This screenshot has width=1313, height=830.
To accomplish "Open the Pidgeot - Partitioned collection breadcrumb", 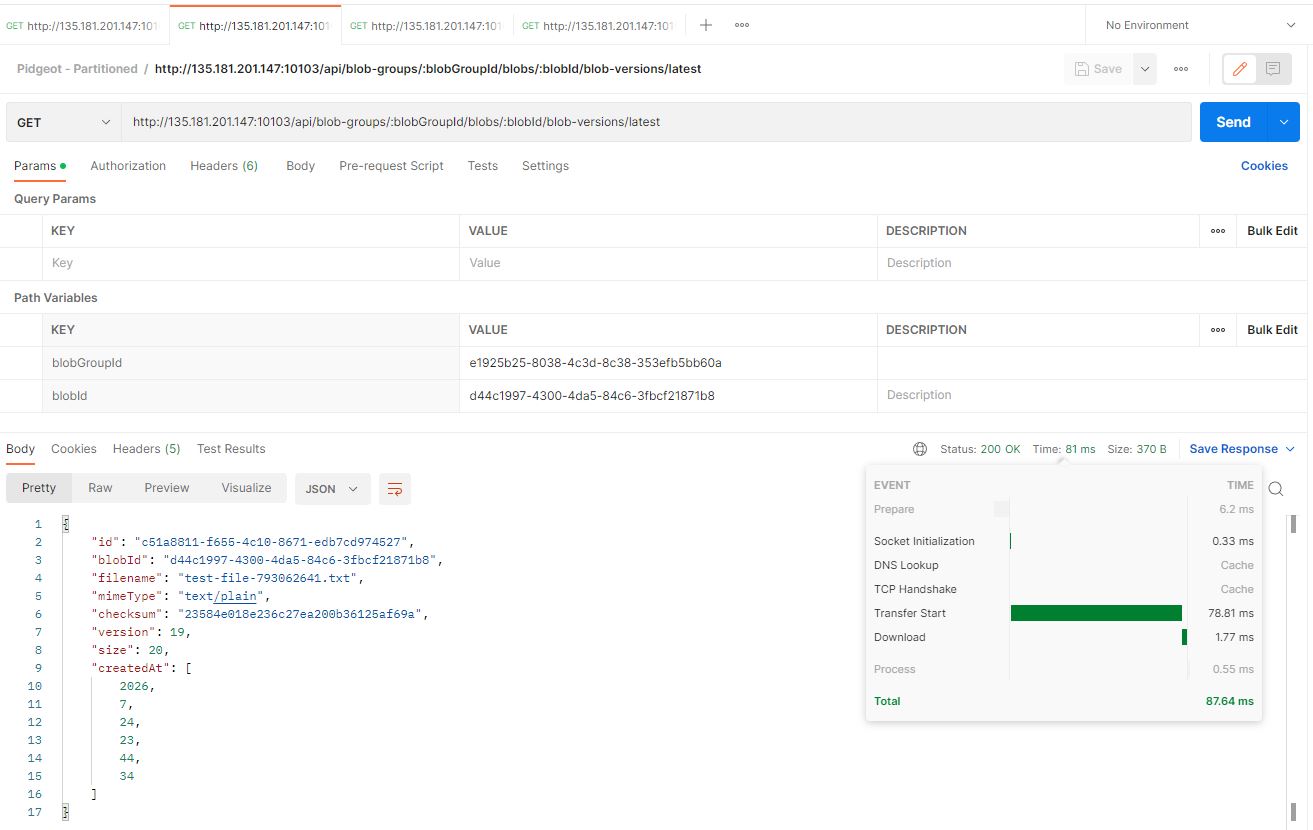I will coord(77,69).
